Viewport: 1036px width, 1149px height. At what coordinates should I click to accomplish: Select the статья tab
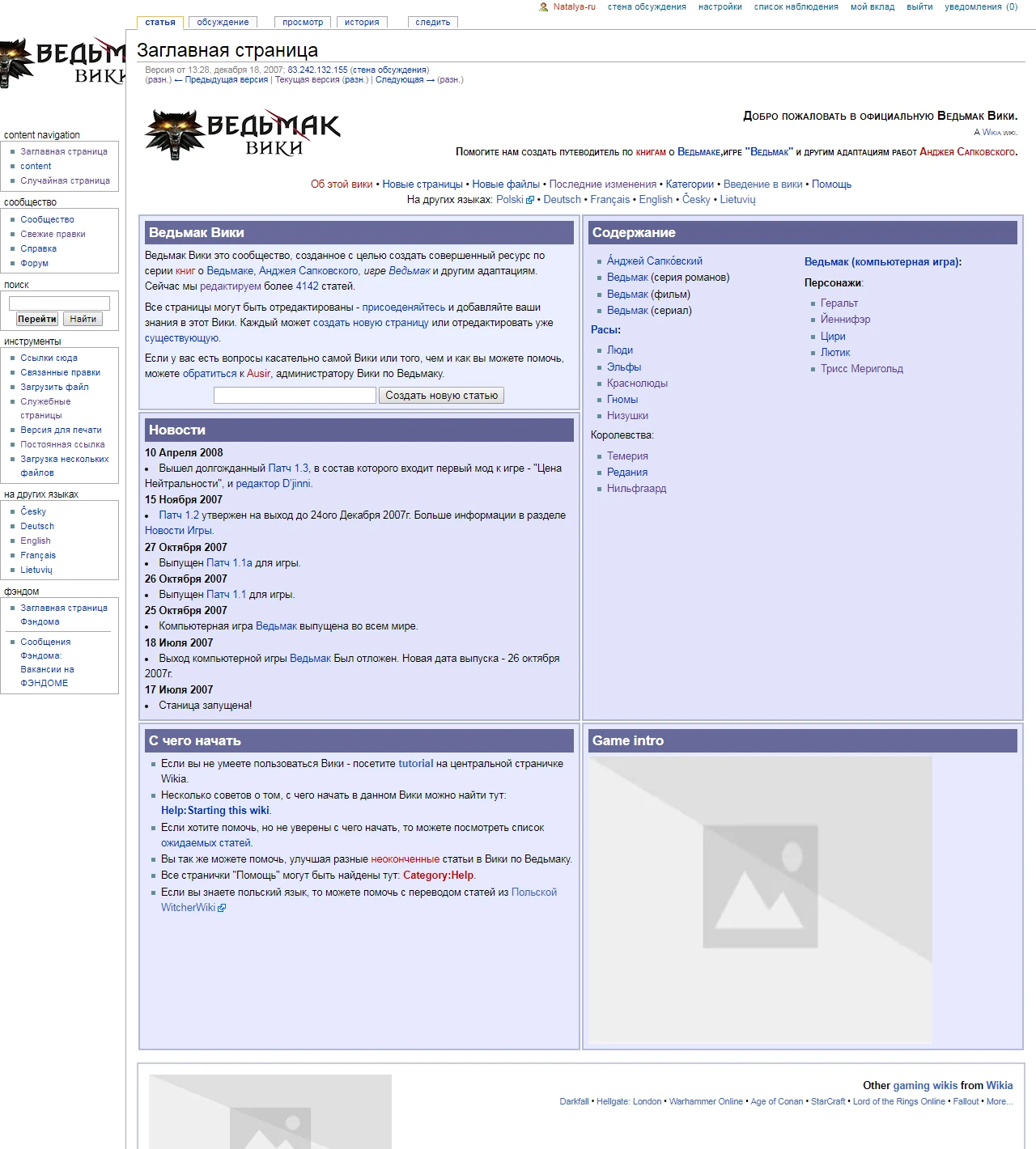[160, 23]
